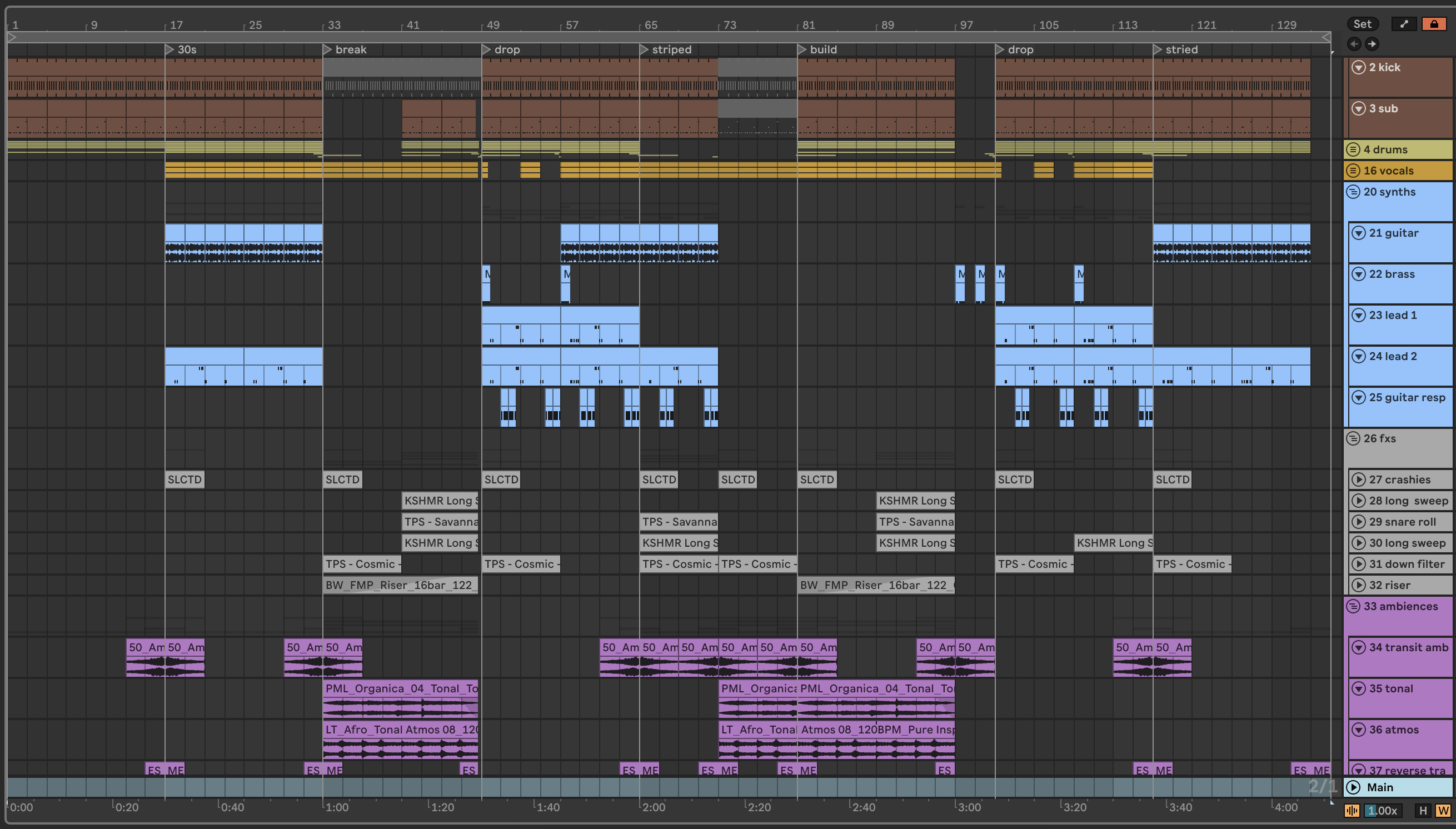Image resolution: width=1456 pixels, height=829 pixels.
Task: Fold the 33 ambiences group
Action: tap(1353, 606)
